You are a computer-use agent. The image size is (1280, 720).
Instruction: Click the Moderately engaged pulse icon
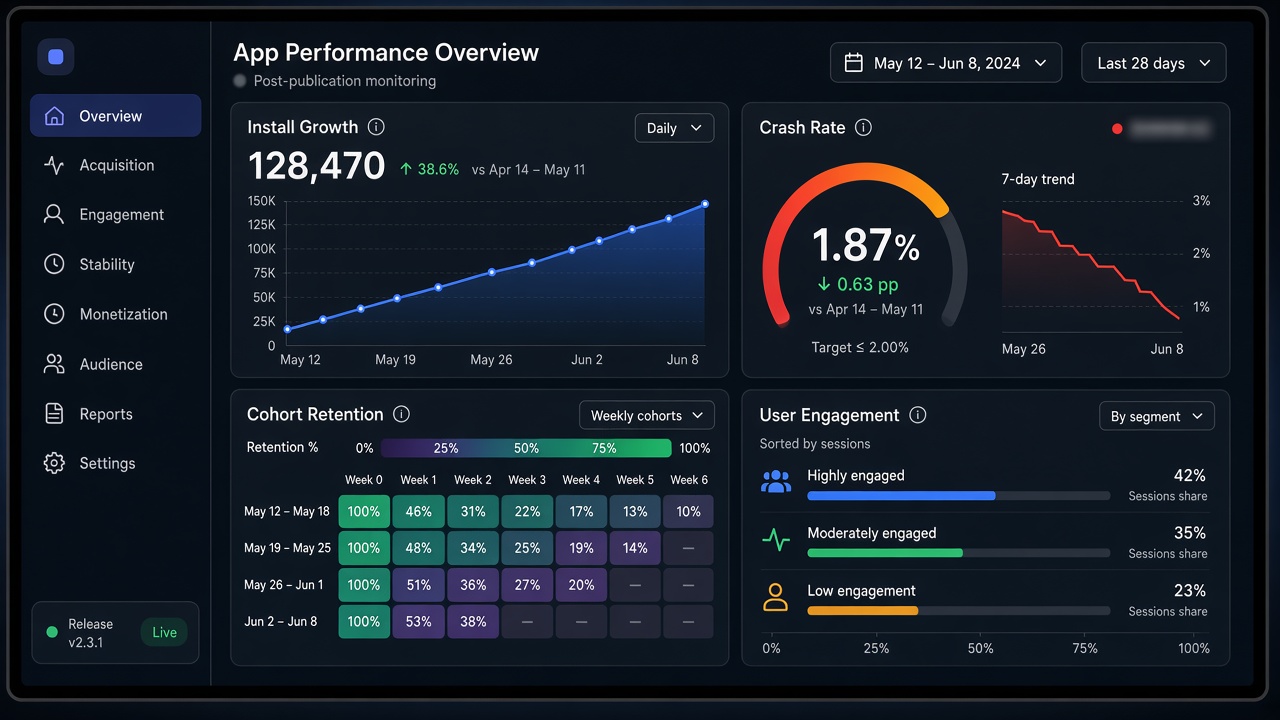[x=776, y=540]
